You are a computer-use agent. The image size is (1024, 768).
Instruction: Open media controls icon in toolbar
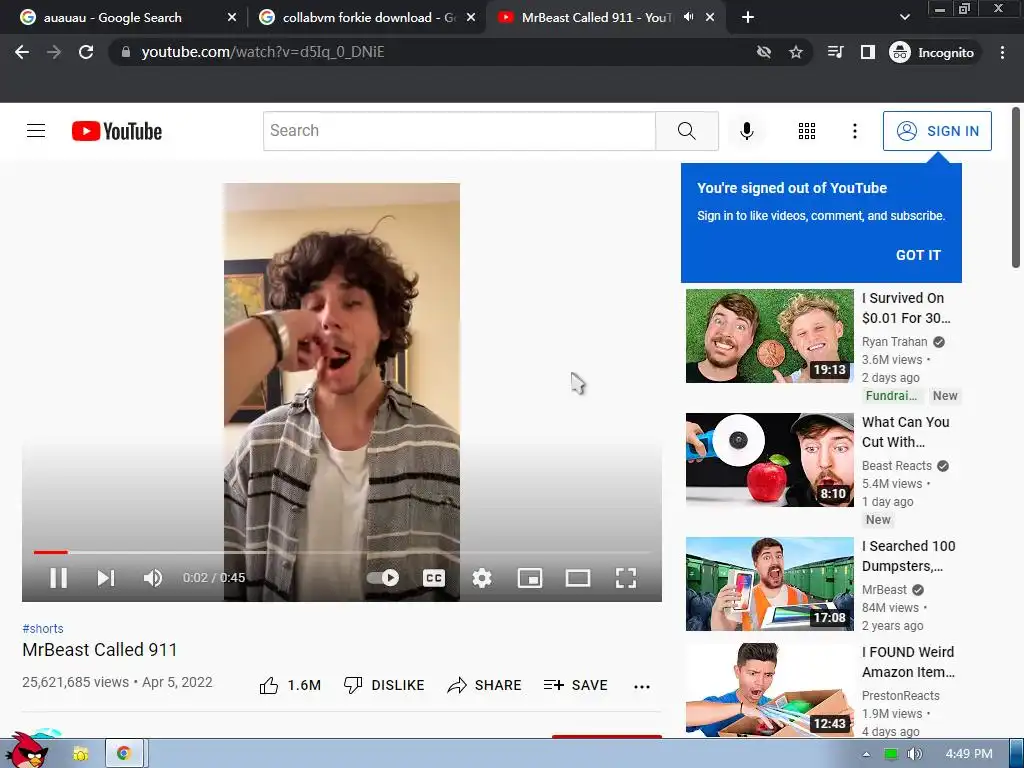[835, 52]
